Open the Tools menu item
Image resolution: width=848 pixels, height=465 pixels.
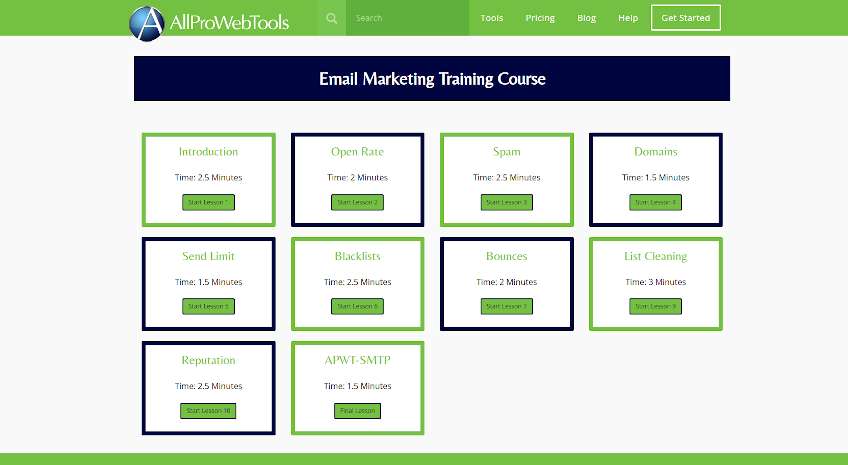pyautogui.click(x=491, y=18)
